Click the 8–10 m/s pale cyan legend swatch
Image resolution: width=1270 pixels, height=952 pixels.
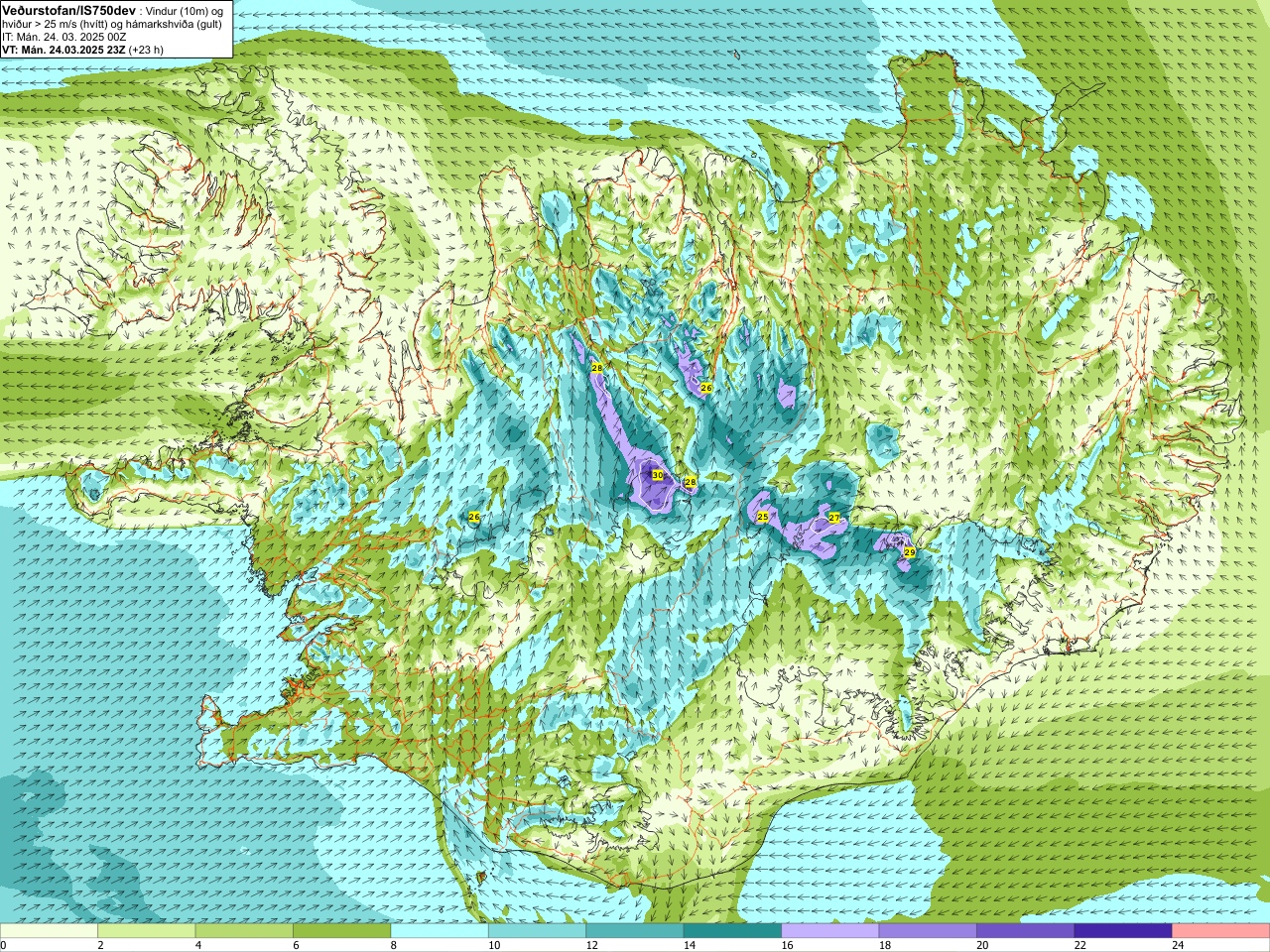tap(440, 931)
